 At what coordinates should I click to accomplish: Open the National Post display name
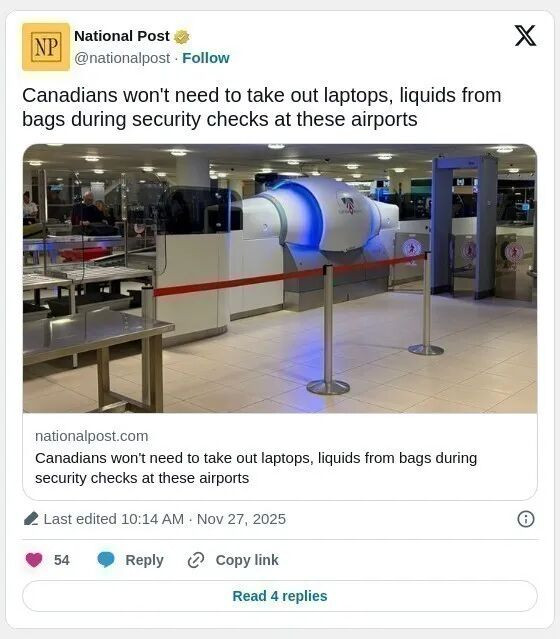(121, 36)
